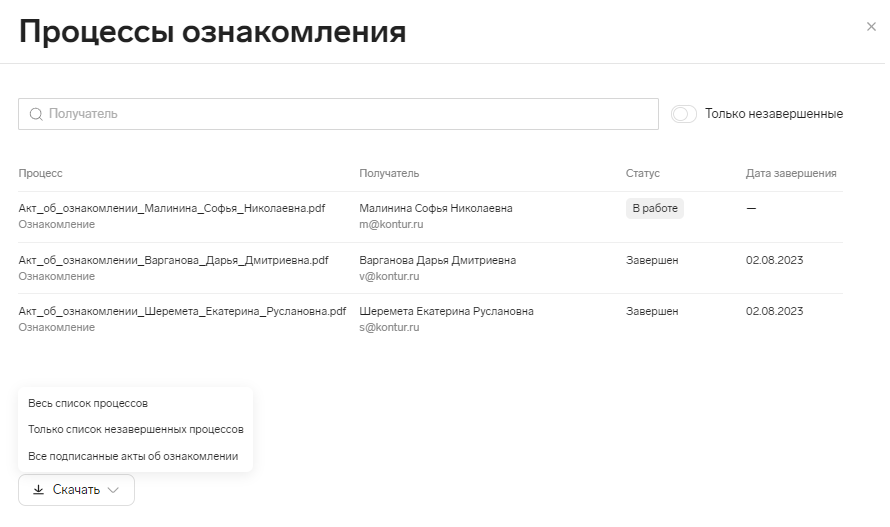Open Акт_об_ознакомлении_Варганова_Дарья_Дмитриевна.pdf
This screenshot has width=890, height=527.
tap(173, 260)
